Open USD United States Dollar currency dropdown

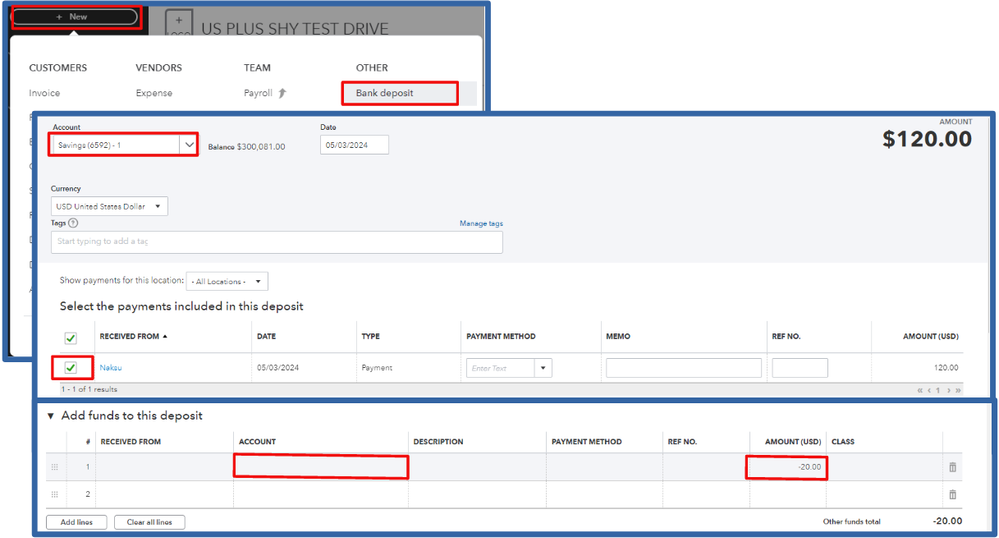coord(109,207)
